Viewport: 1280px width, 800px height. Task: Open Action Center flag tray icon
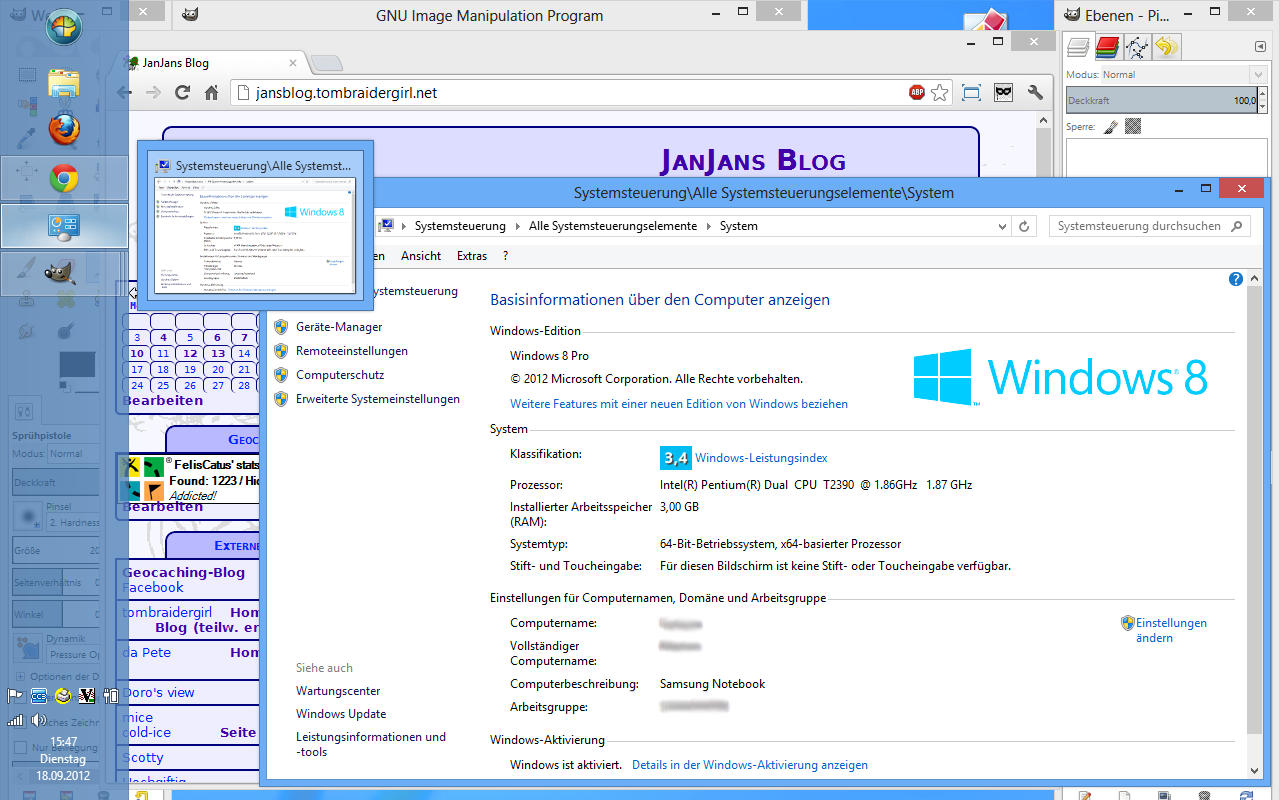pos(16,696)
